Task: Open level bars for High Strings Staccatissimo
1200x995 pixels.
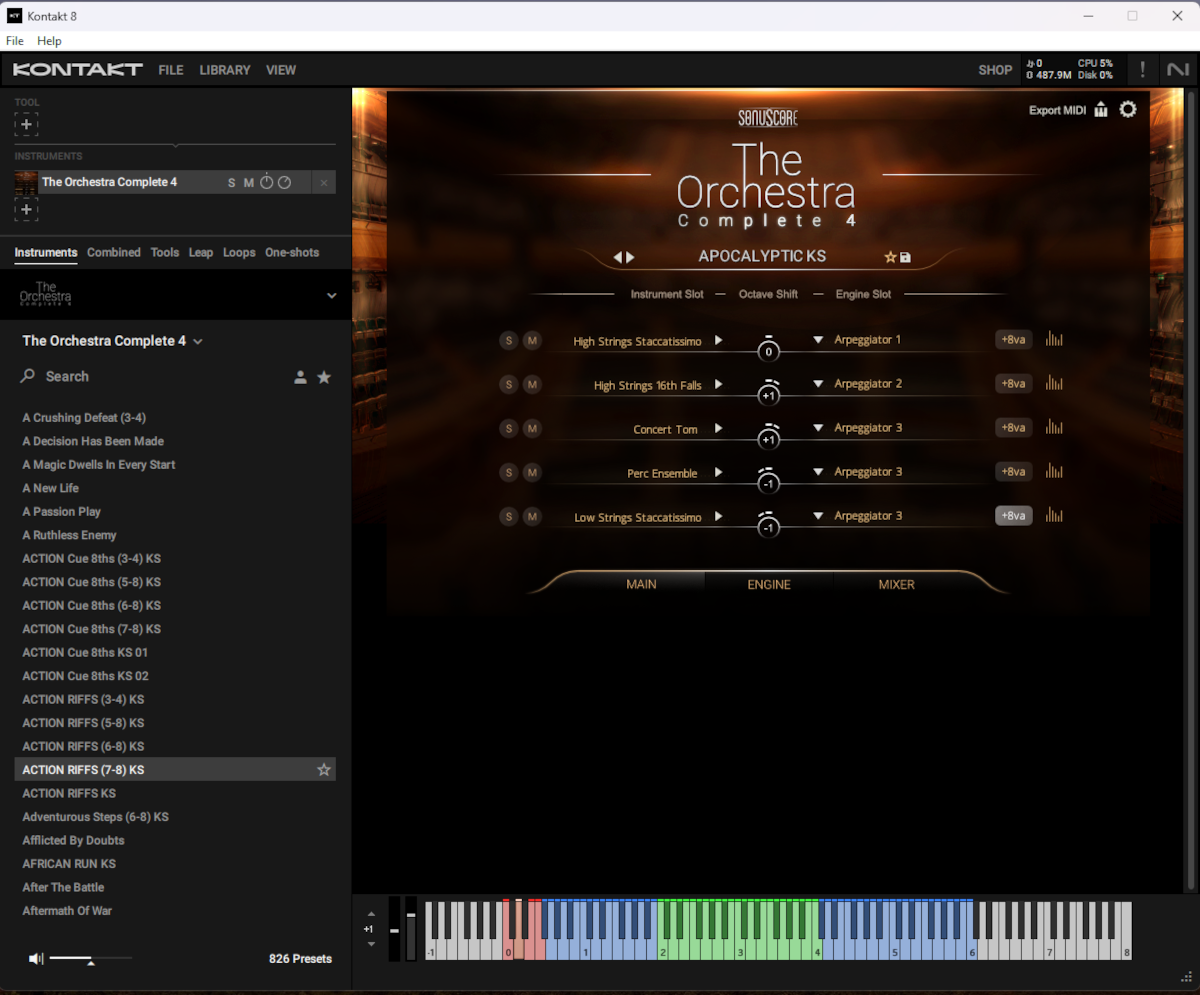Action: point(1054,340)
